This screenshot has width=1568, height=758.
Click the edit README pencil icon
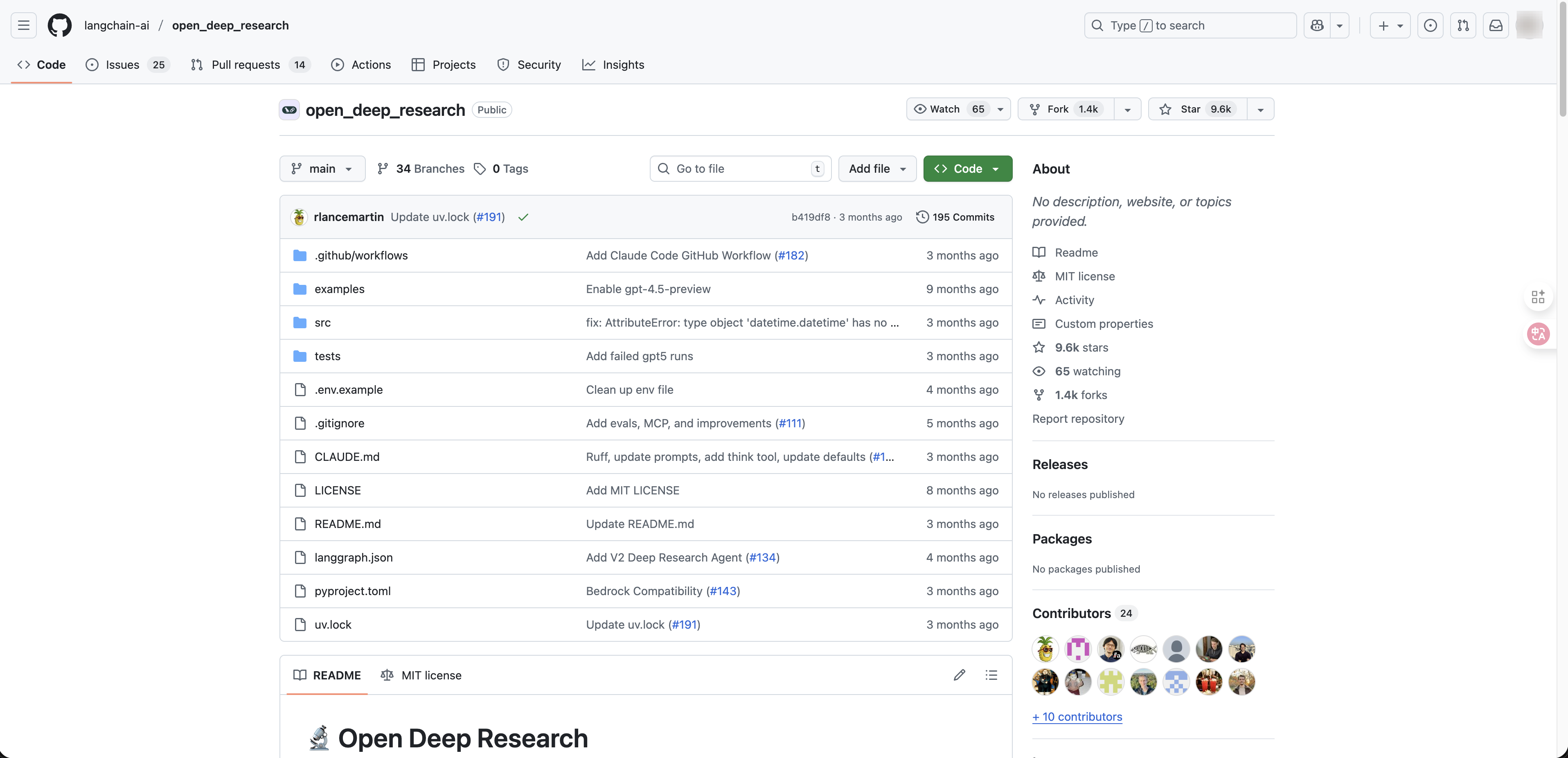pyautogui.click(x=959, y=675)
